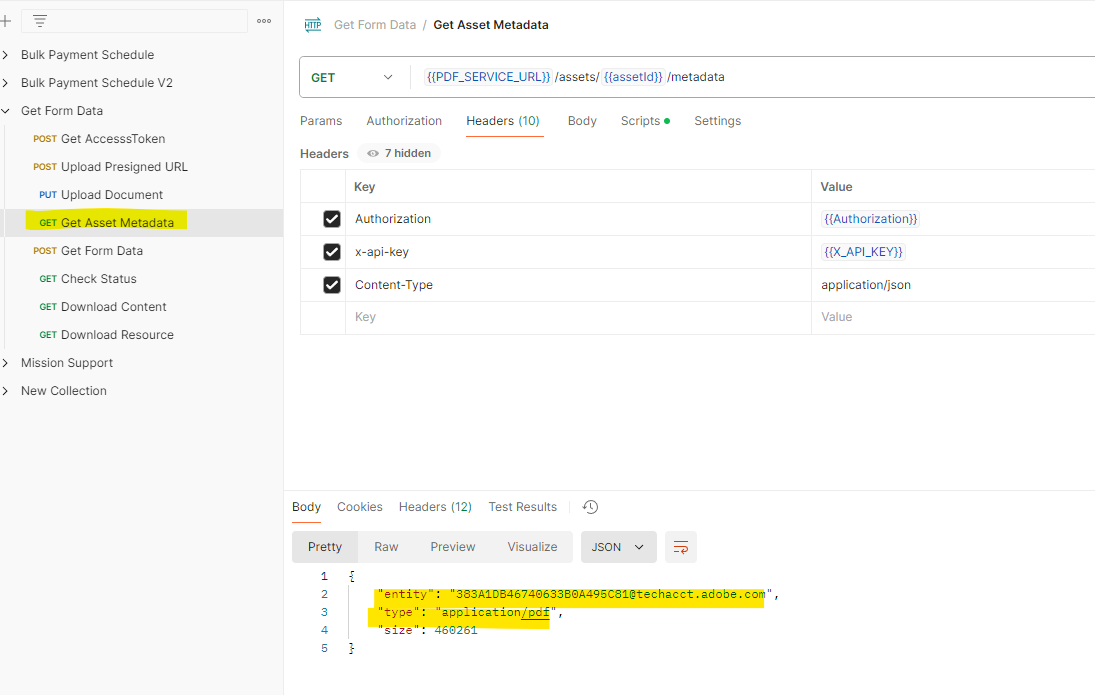Uncheck the Authorization header checkbox
The image size is (1095, 695).
tap(331, 218)
